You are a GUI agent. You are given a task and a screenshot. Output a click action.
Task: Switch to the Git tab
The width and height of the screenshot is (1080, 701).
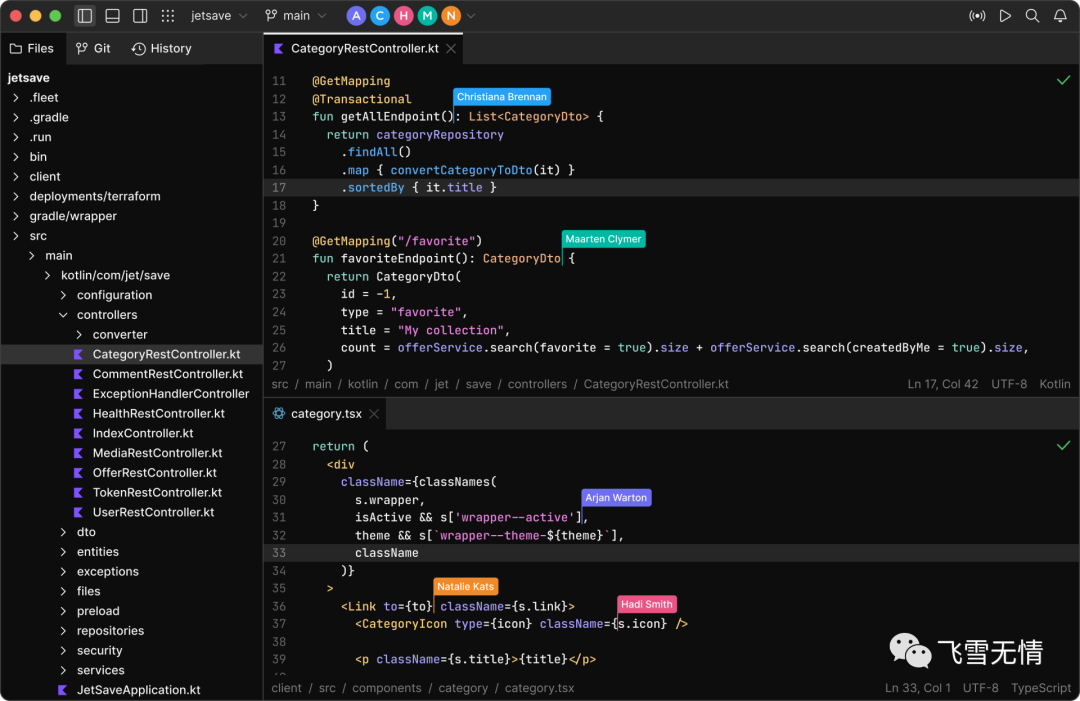click(93, 48)
